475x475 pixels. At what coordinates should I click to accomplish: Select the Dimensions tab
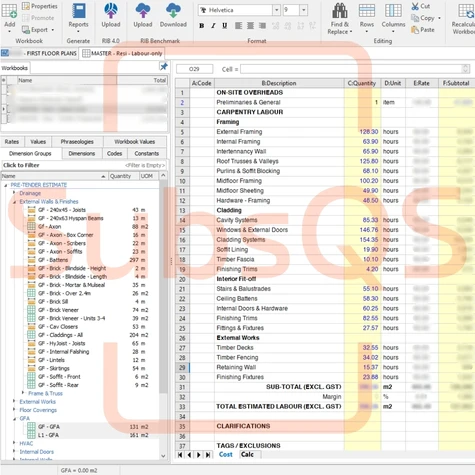click(82, 153)
